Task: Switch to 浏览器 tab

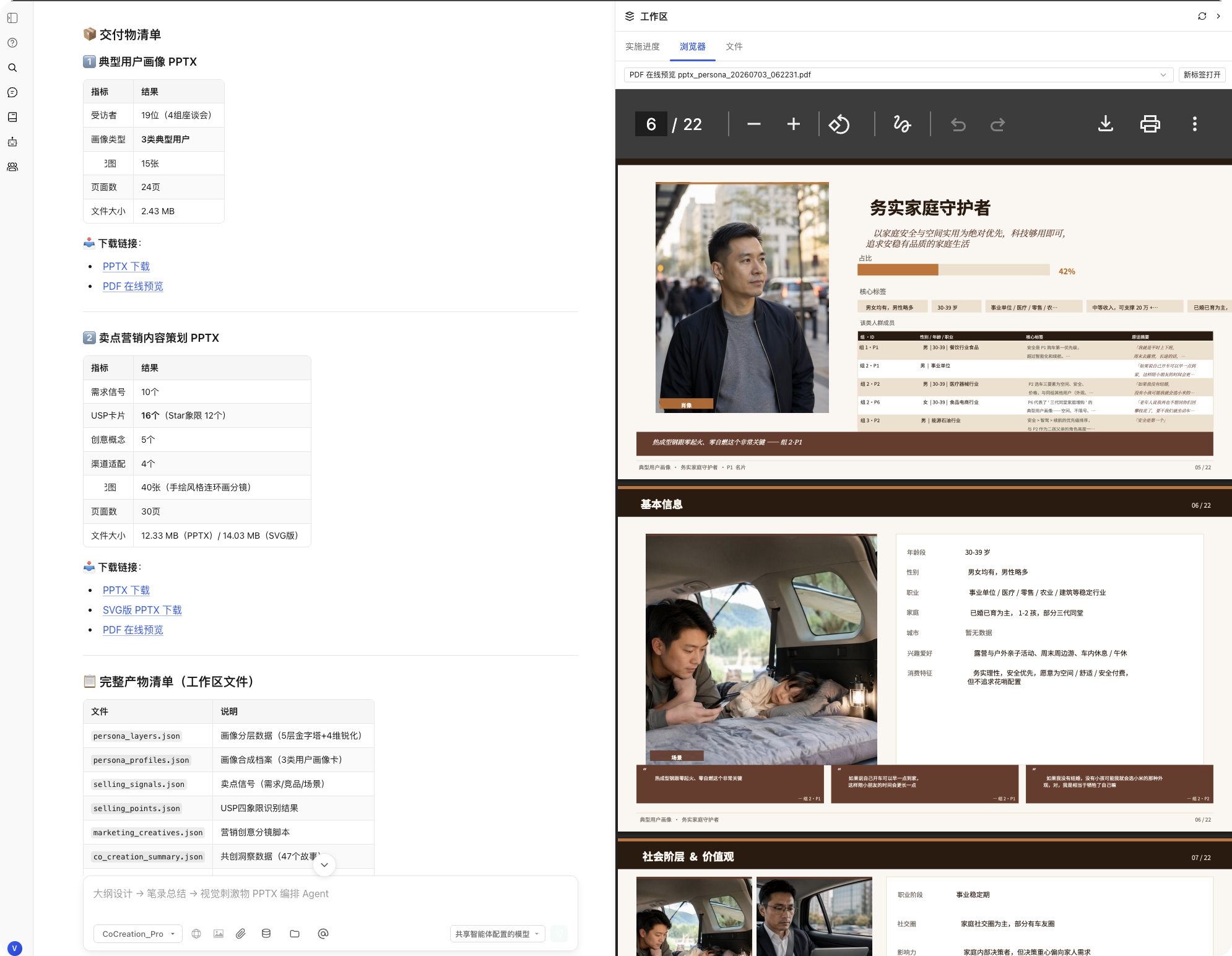Action: [692, 46]
